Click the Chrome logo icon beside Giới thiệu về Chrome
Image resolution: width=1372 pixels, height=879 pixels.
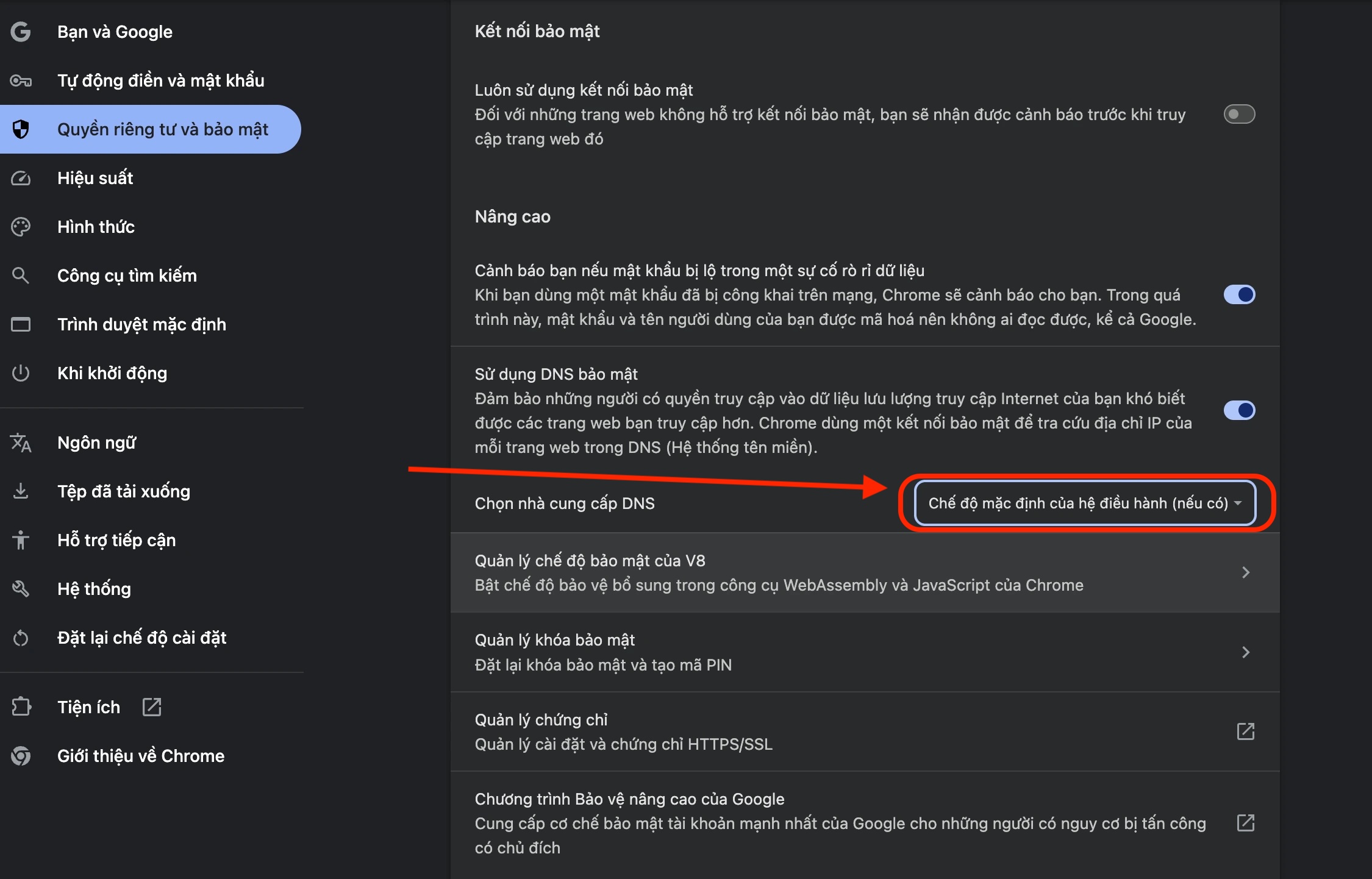[21, 756]
